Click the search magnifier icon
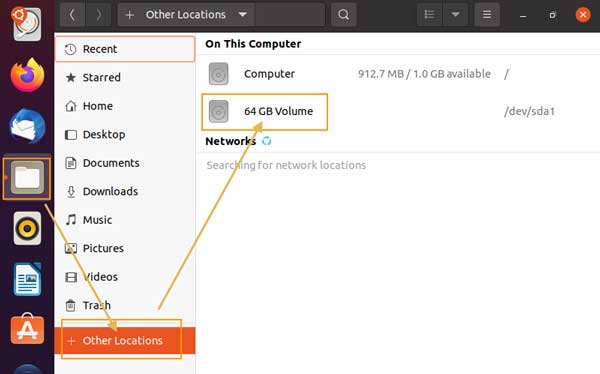The width and height of the screenshot is (600, 374). pos(344,15)
